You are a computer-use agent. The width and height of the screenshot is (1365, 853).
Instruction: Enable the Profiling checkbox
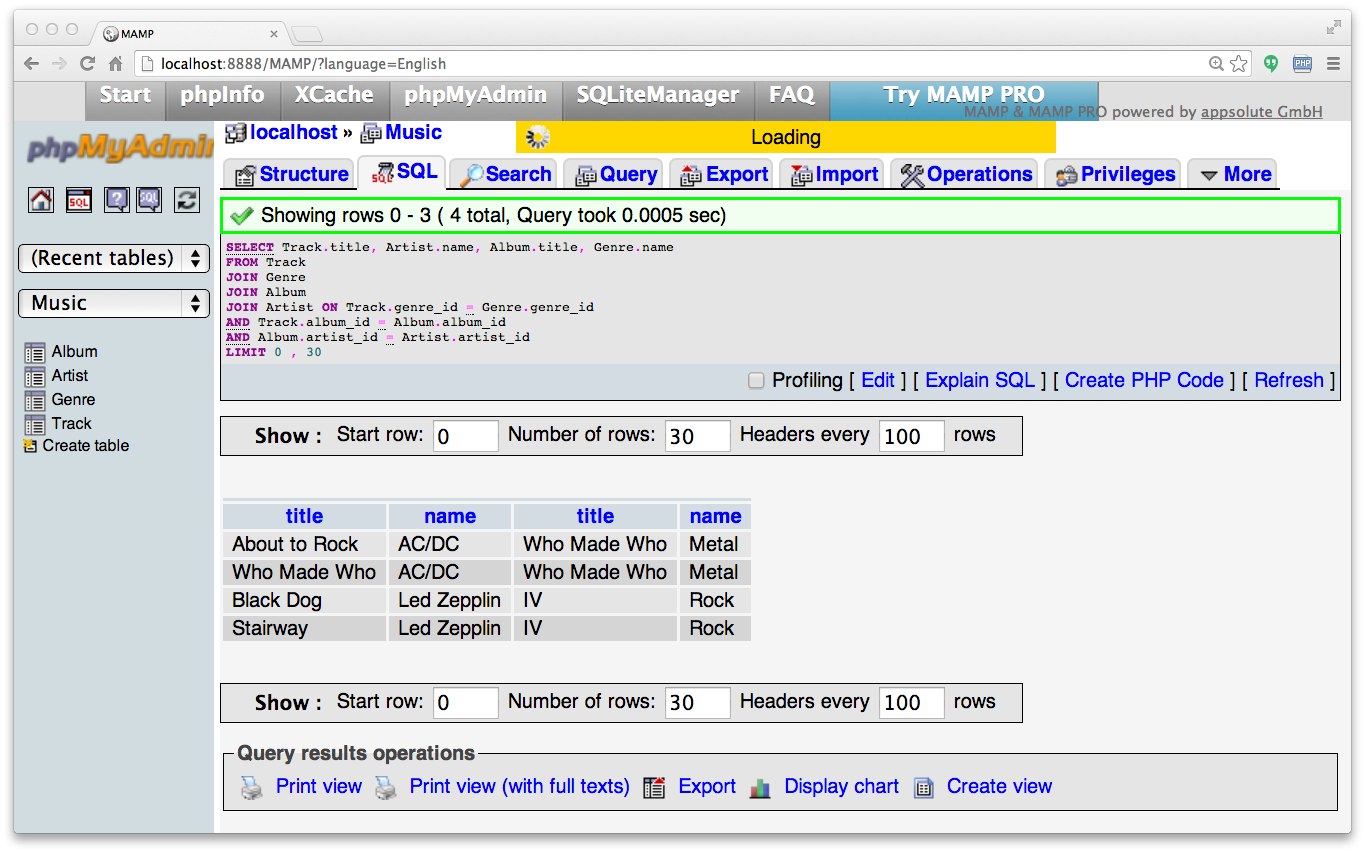pyautogui.click(x=756, y=380)
